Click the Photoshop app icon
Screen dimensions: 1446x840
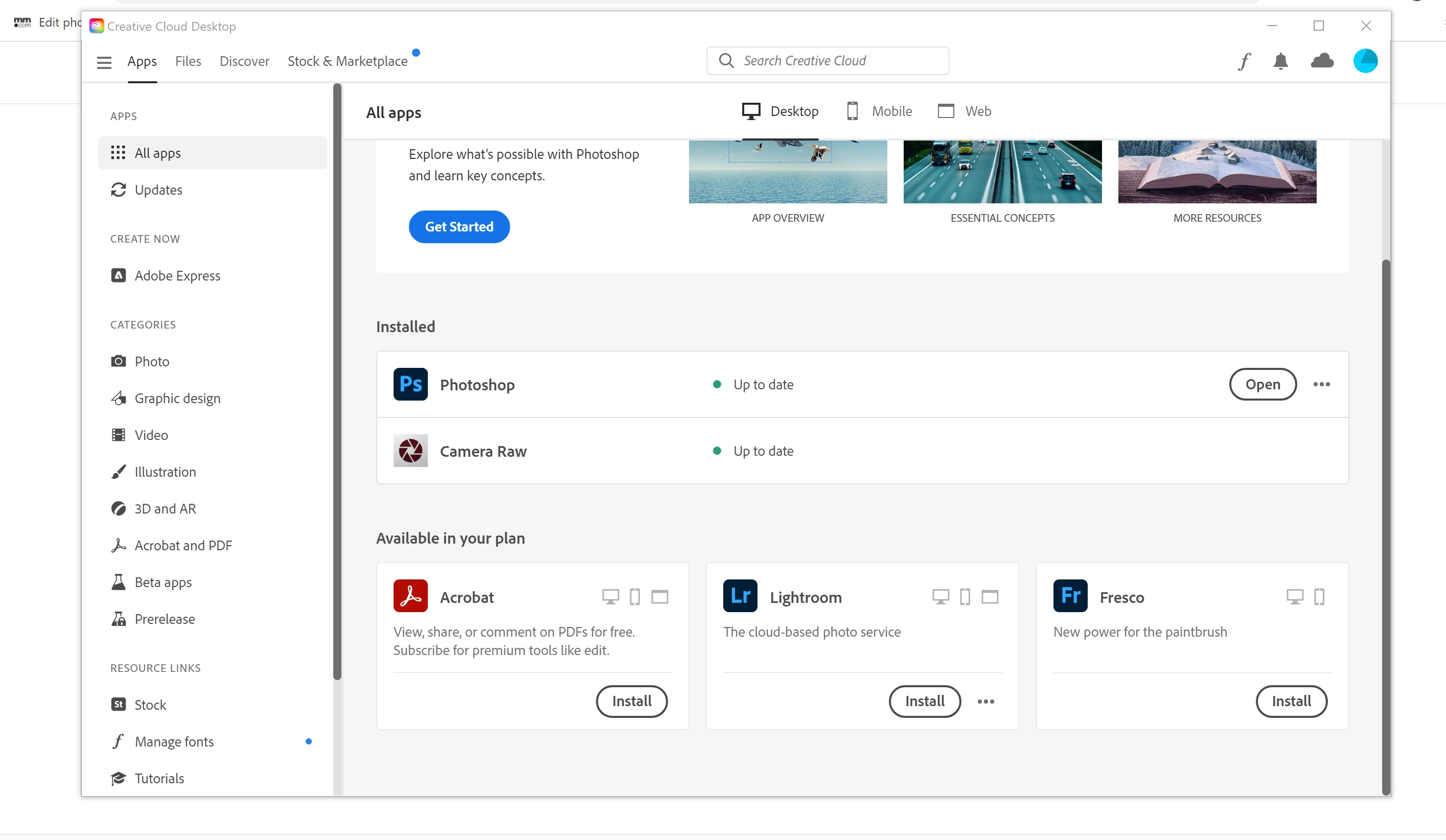(410, 384)
